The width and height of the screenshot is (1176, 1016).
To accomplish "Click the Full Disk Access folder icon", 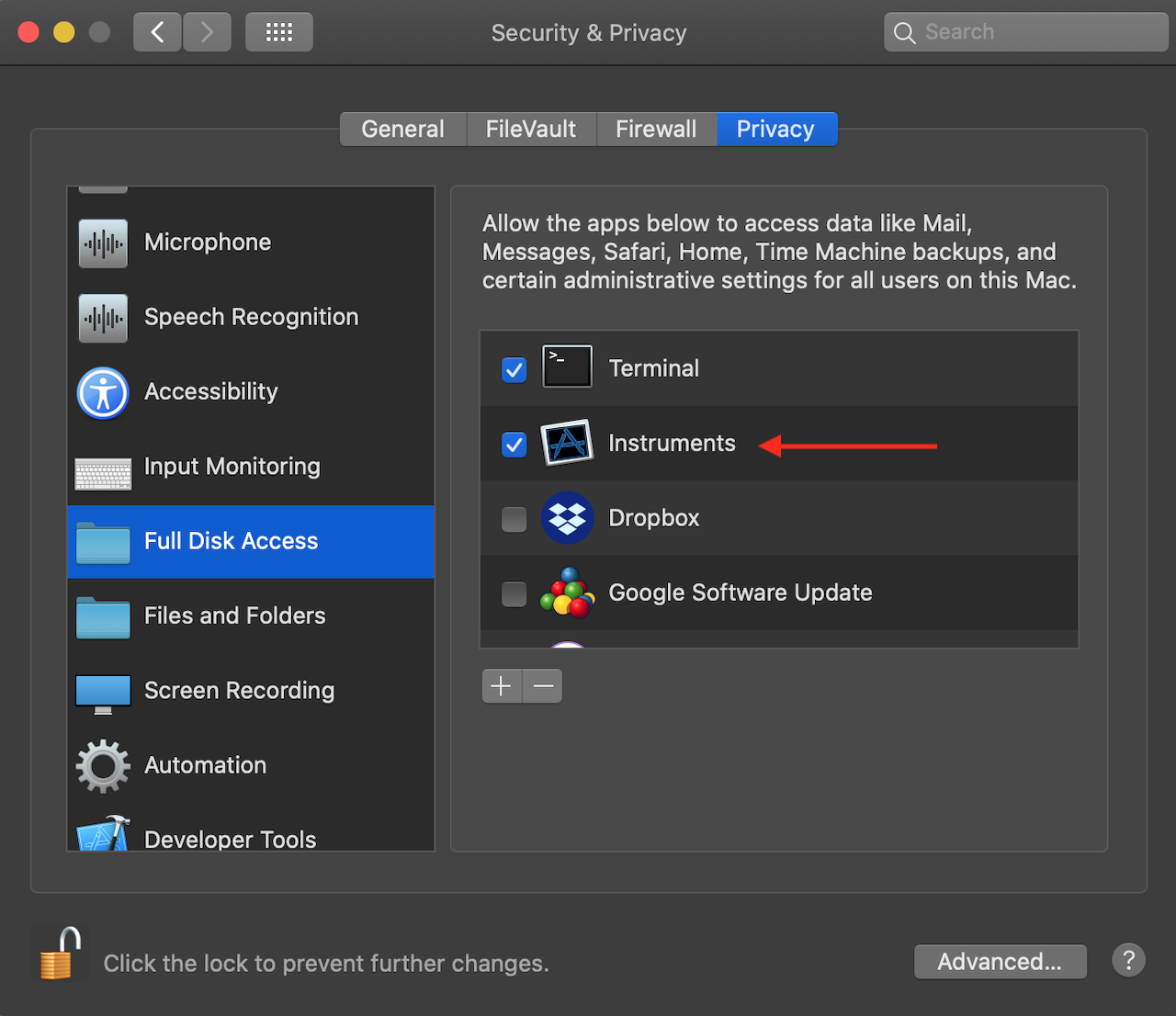I will [x=103, y=542].
